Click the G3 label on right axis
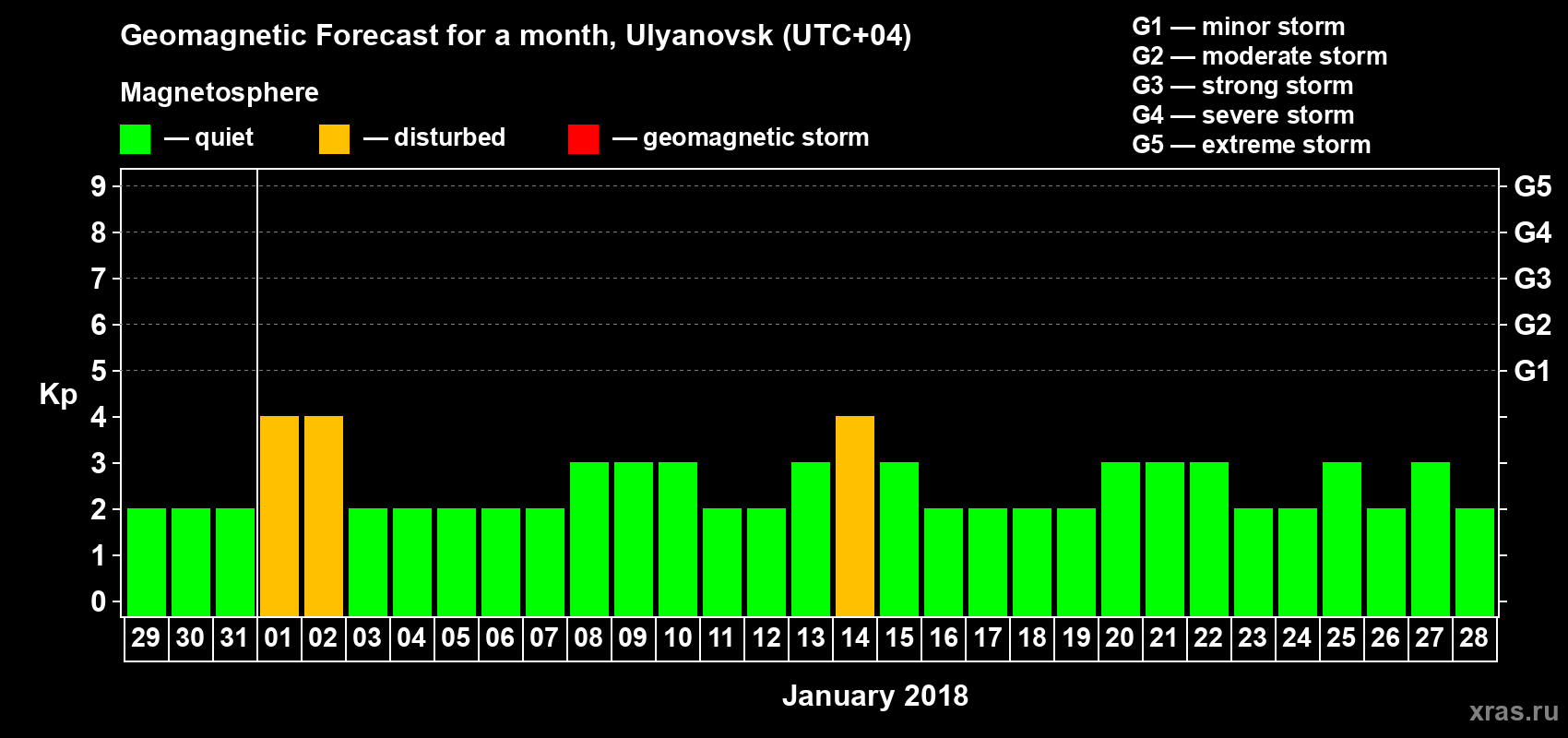This screenshot has width=1568, height=738. tap(1533, 279)
